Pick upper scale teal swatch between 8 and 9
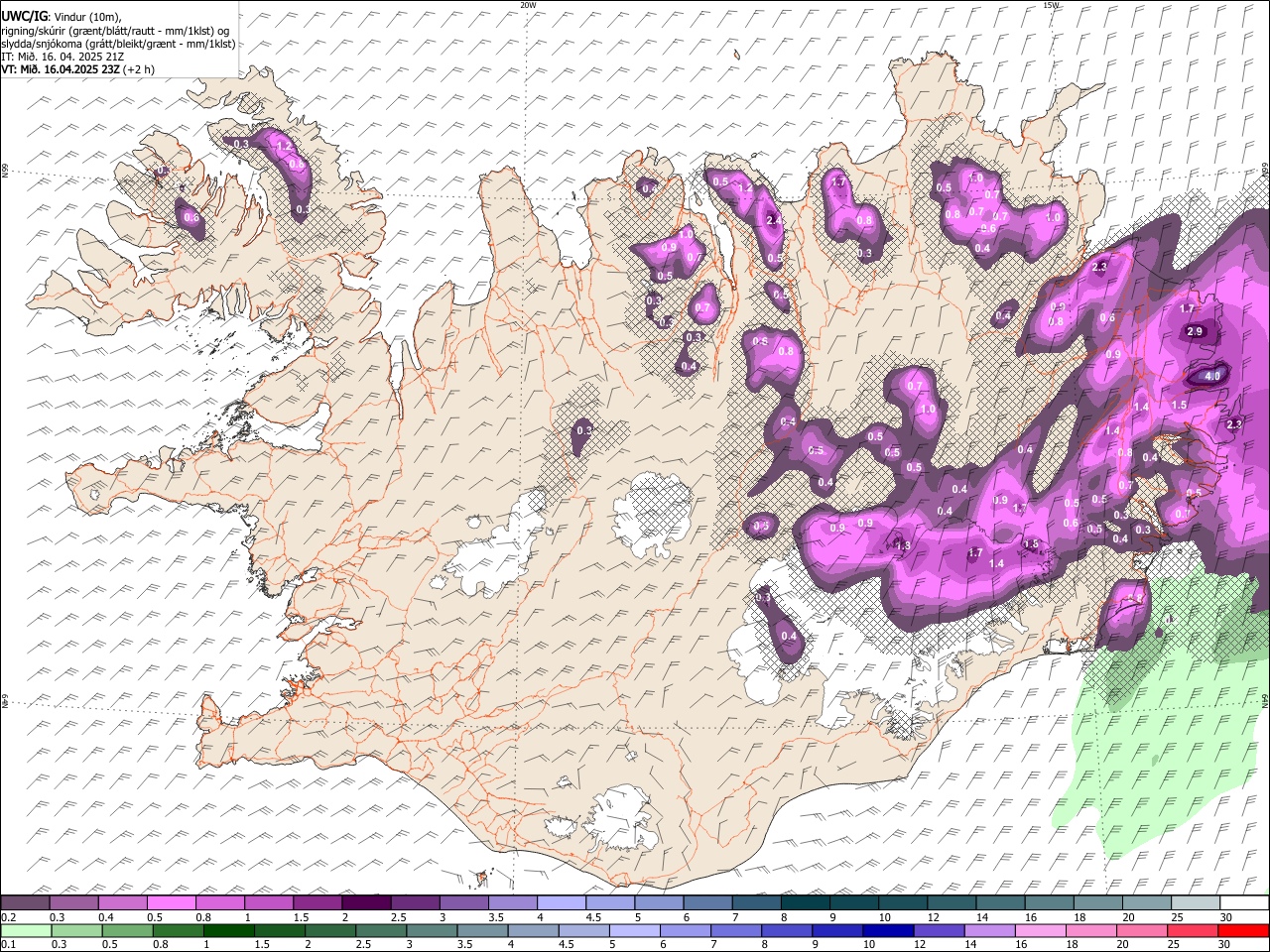1270x952 pixels. coord(805,902)
